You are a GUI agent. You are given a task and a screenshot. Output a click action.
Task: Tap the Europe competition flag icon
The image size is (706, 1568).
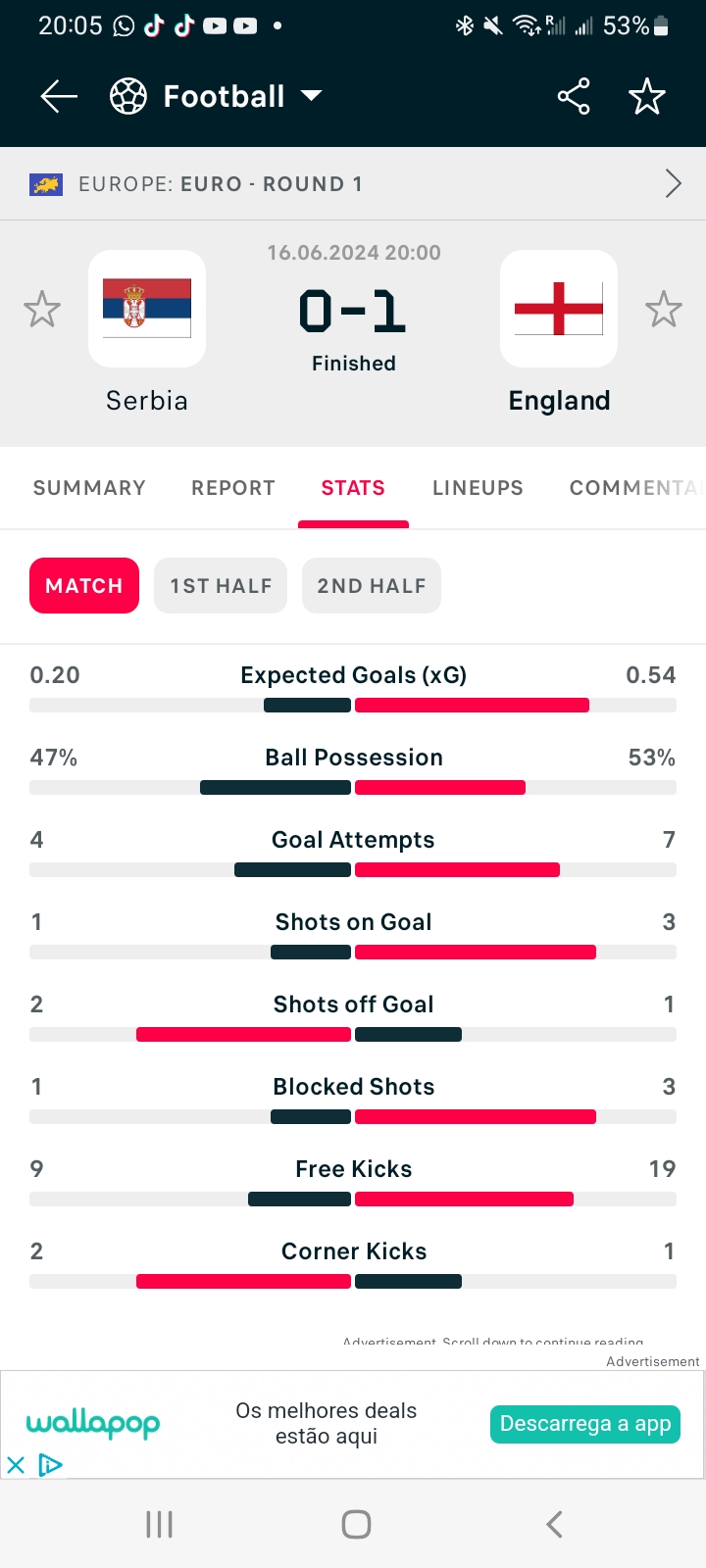point(46,184)
